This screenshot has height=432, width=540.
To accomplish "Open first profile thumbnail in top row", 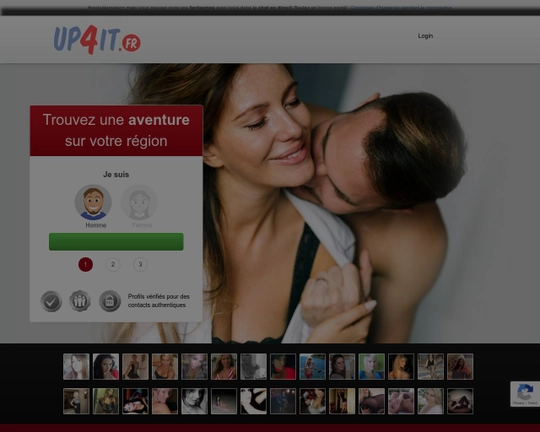I will click(x=76, y=367).
